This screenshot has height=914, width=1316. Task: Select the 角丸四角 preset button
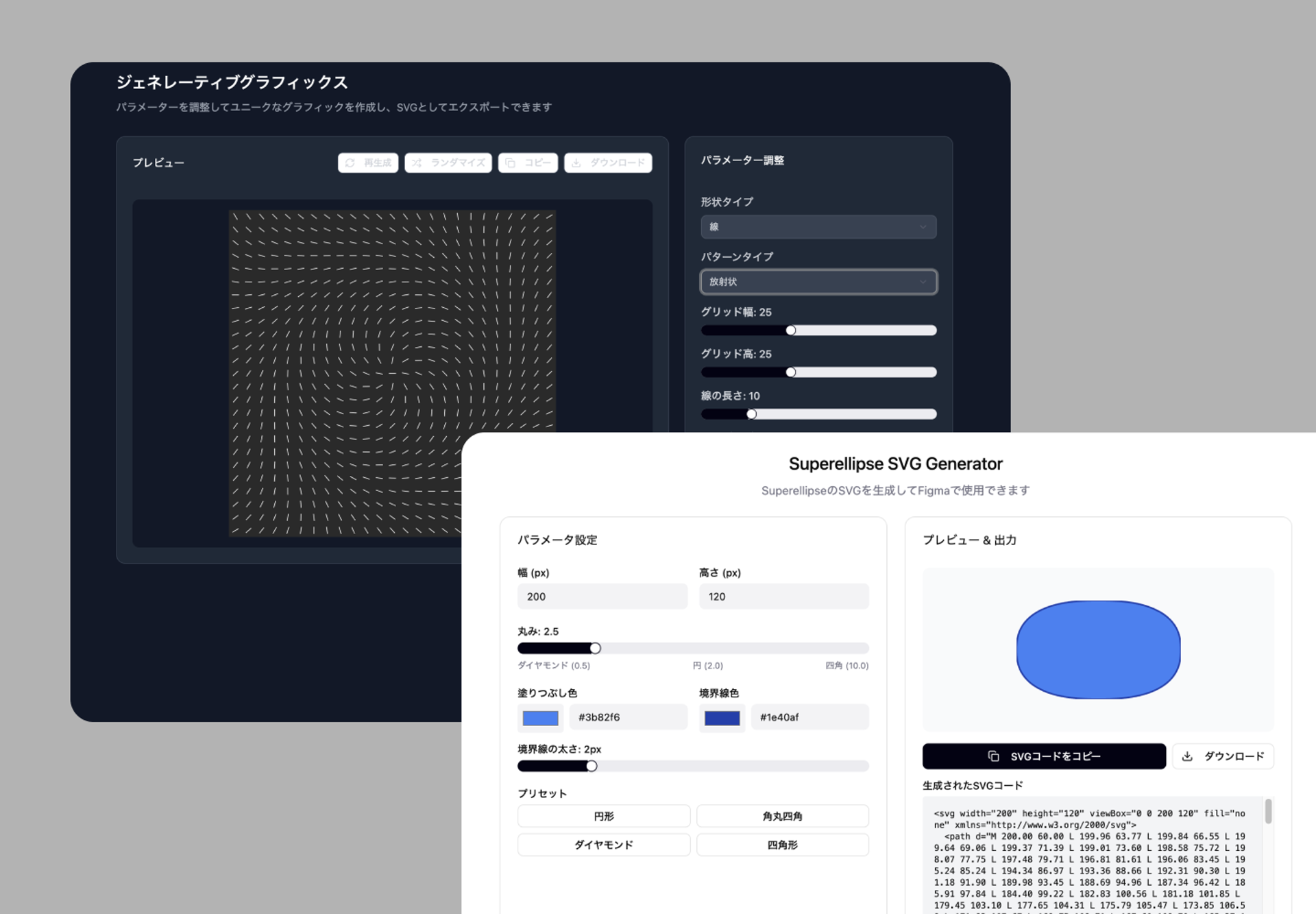click(782, 816)
